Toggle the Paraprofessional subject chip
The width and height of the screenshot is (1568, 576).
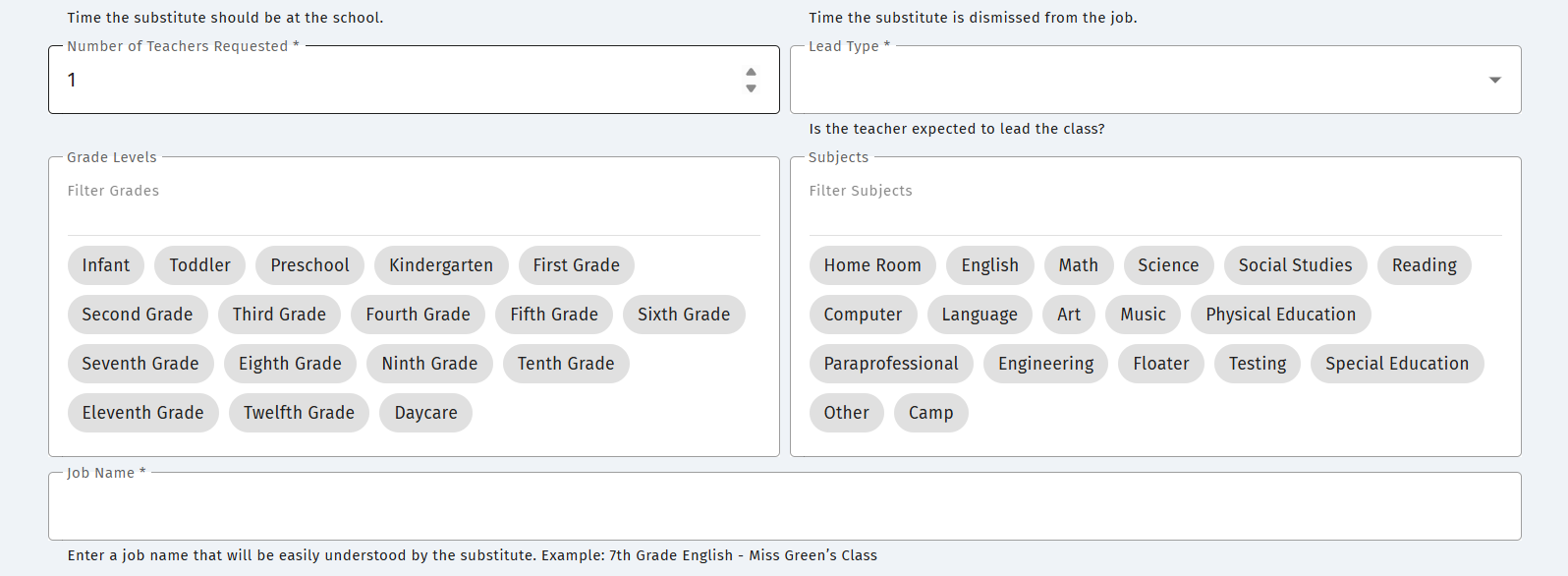click(x=890, y=364)
